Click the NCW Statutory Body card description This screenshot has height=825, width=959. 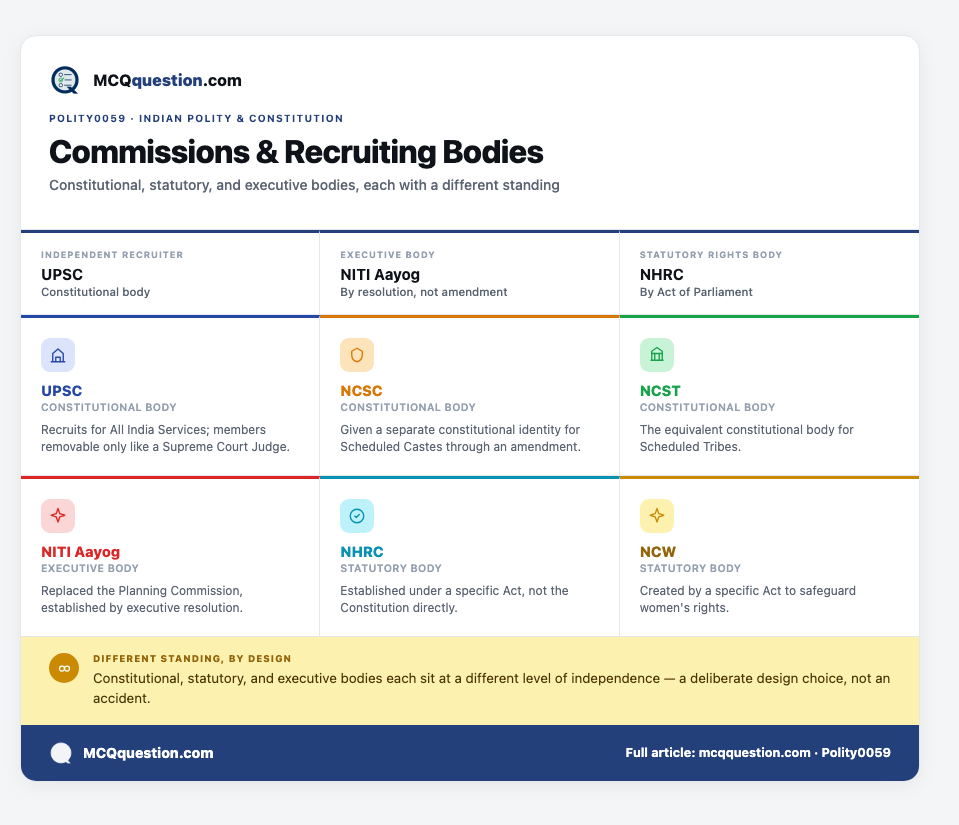pos(747,599)
